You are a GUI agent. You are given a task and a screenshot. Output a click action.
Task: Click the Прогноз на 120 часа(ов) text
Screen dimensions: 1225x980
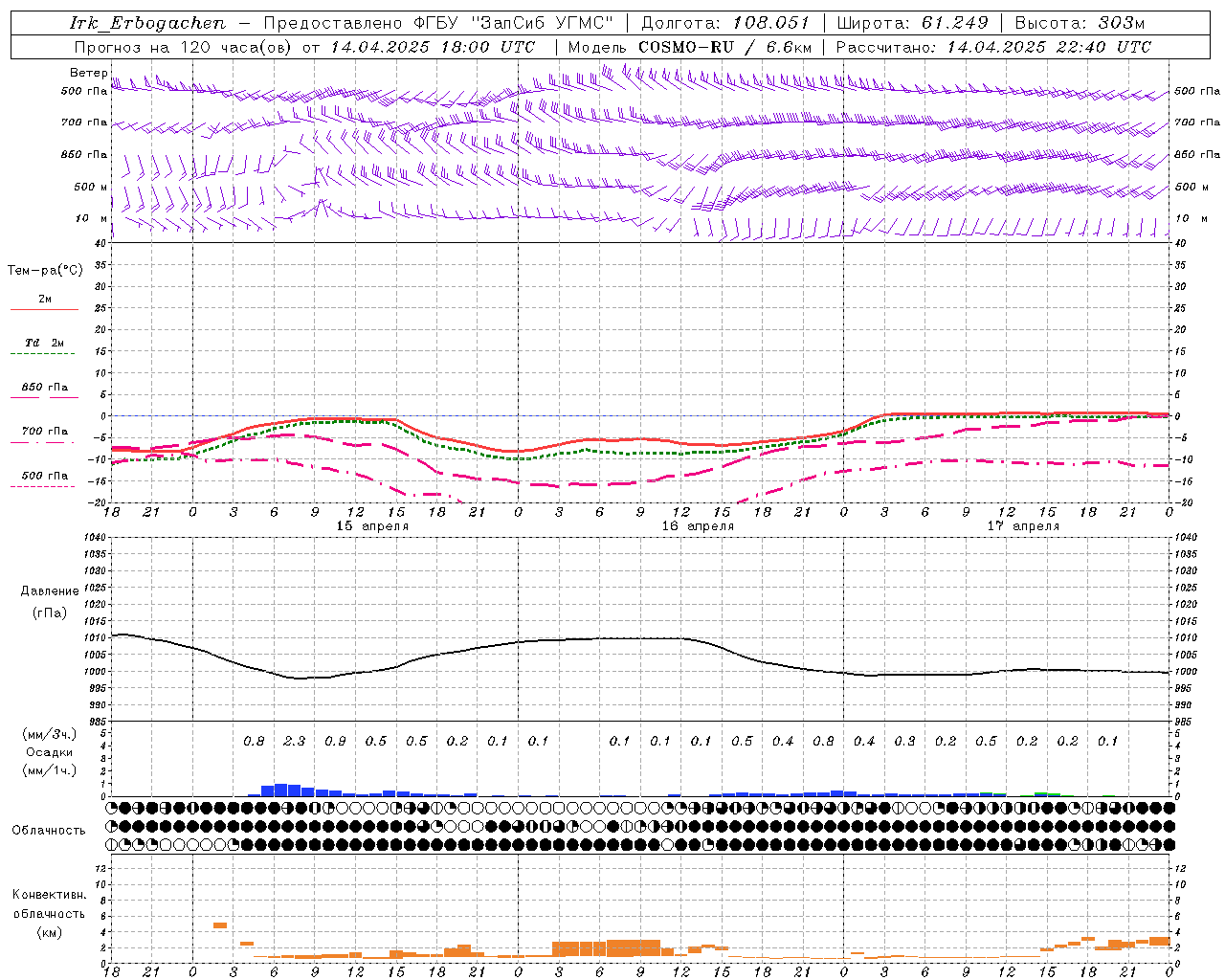(x=185, y=47)
